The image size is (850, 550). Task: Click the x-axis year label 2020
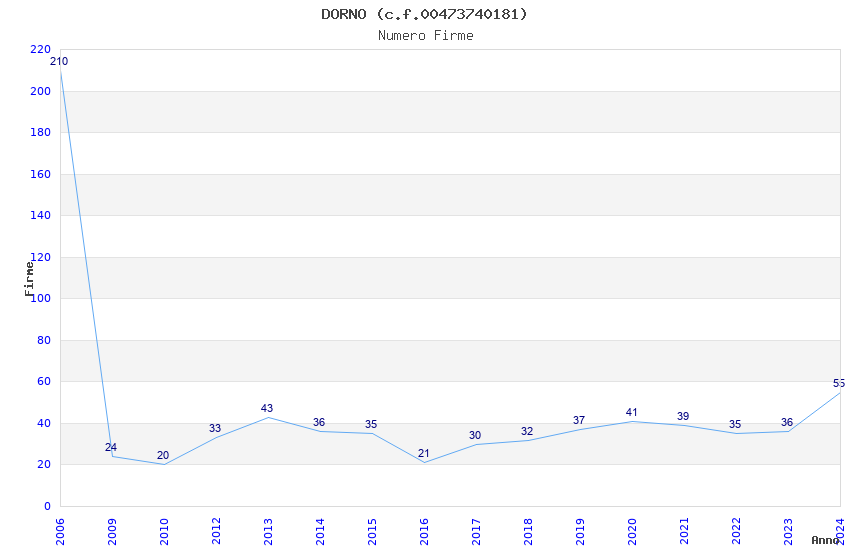(632, 532)
